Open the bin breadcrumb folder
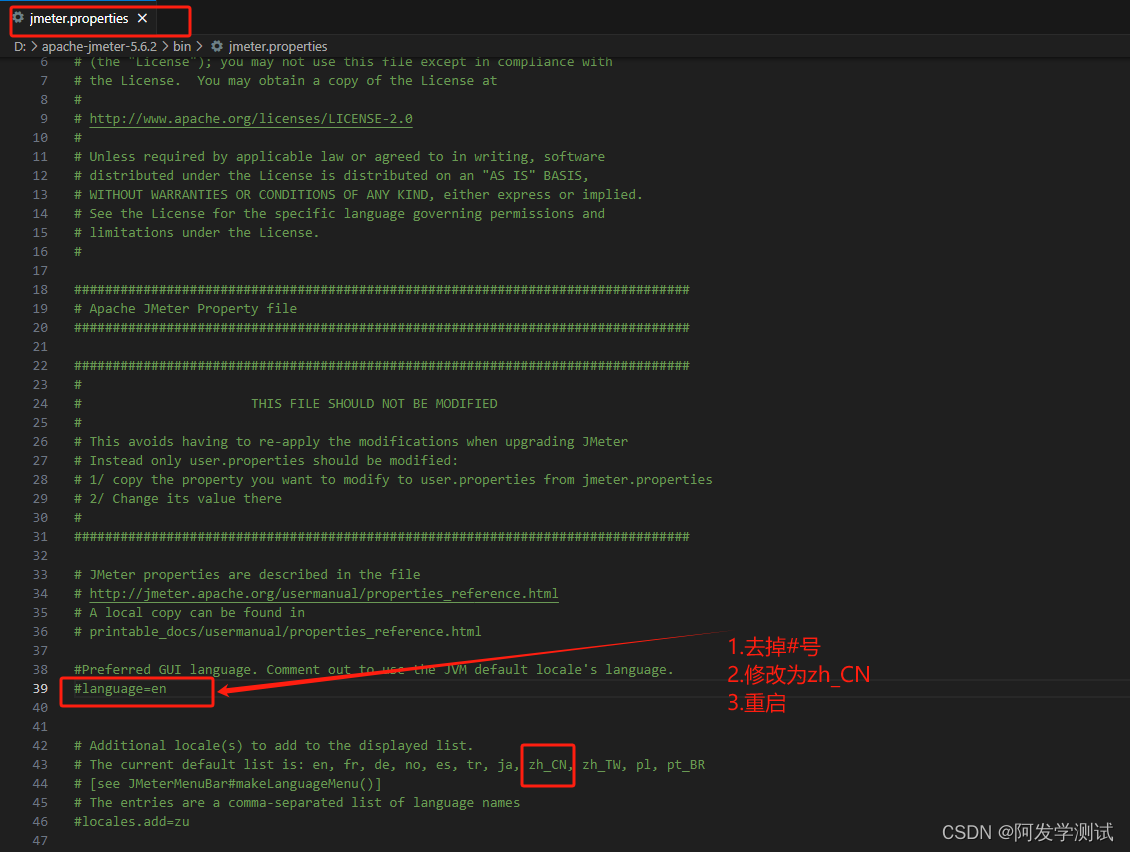 pos(182,46)
